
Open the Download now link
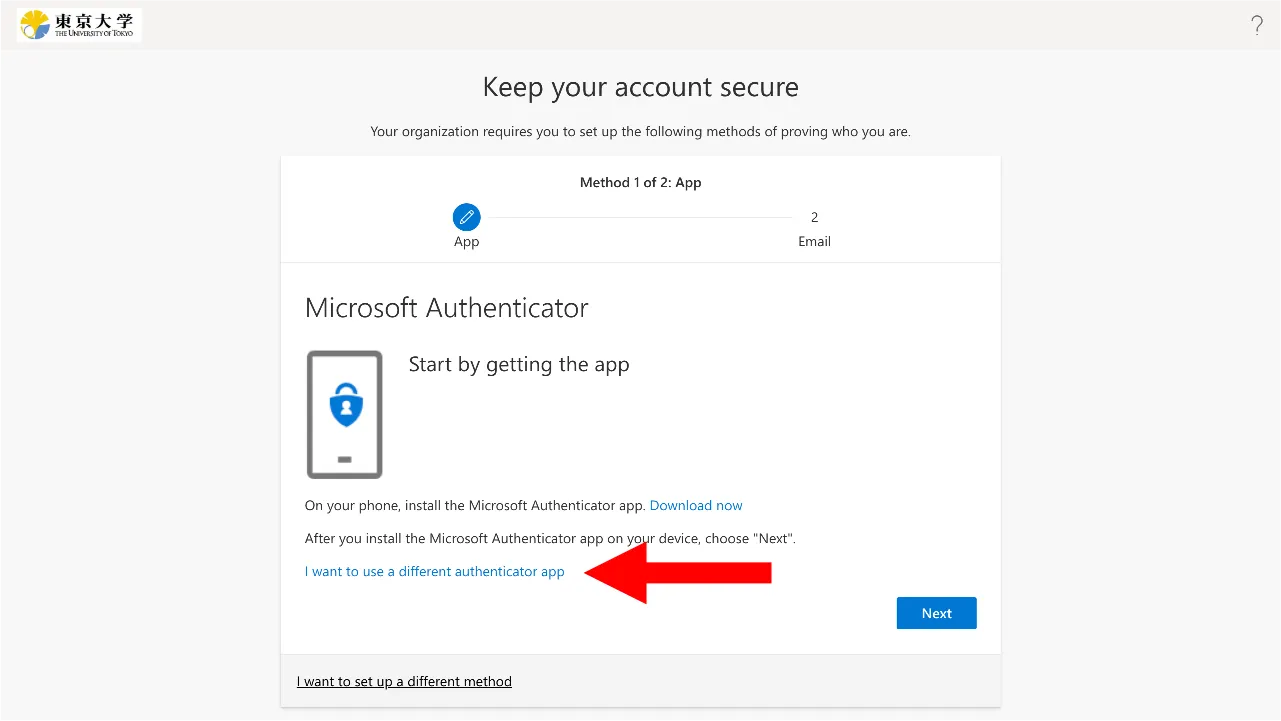[696, 505]
